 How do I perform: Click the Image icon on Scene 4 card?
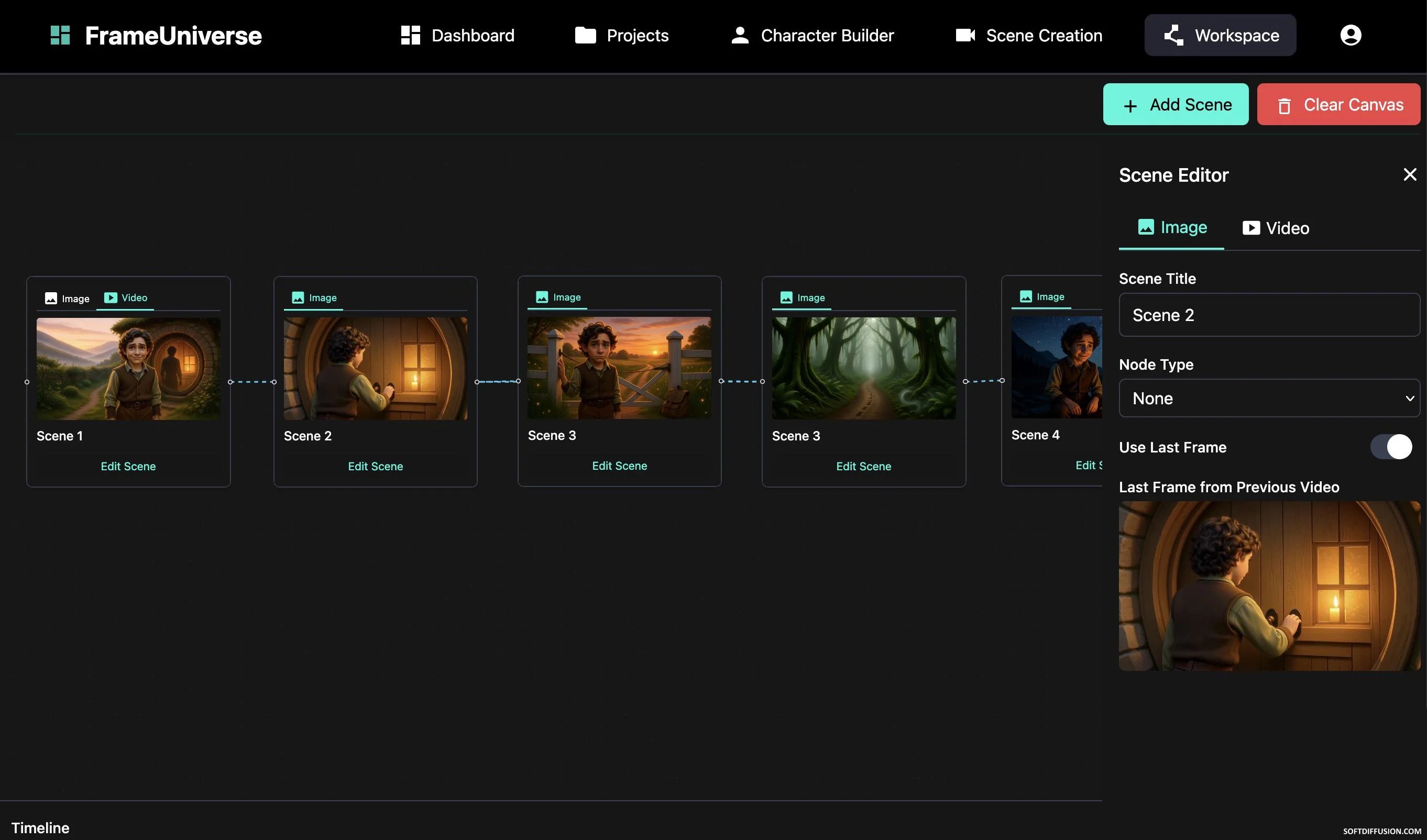tap(1026, 296)
